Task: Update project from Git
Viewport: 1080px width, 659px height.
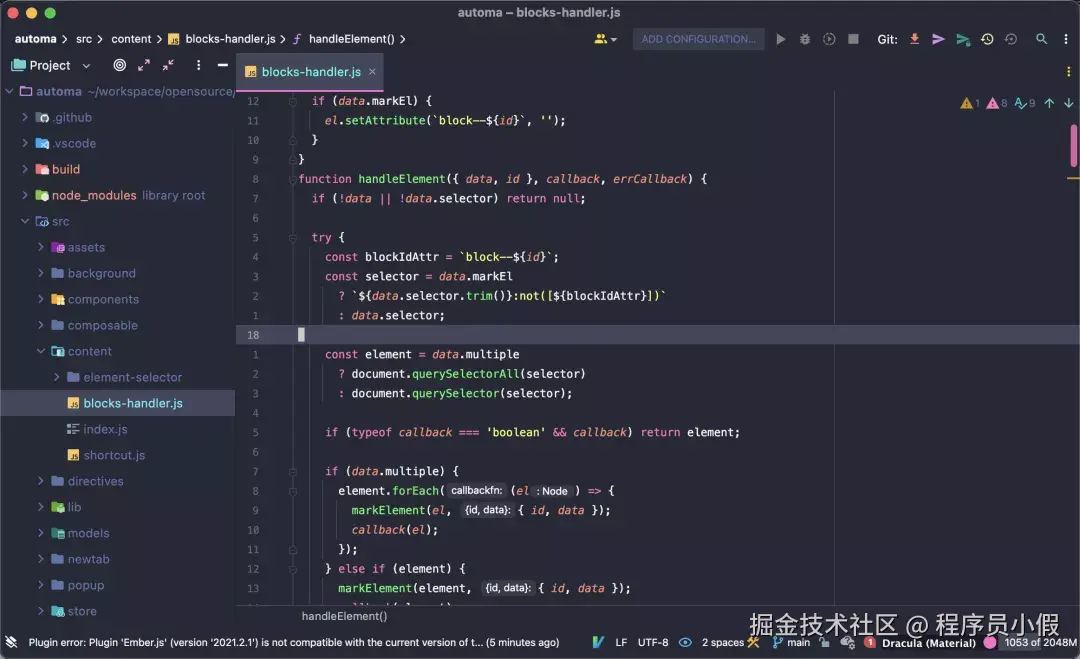Action: (914, 39)
